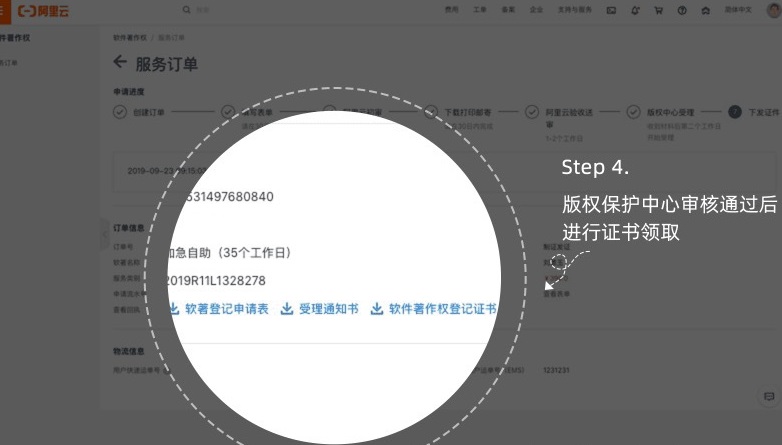
Task: Open the notification bell in the header
Action: tap(635, 10)
